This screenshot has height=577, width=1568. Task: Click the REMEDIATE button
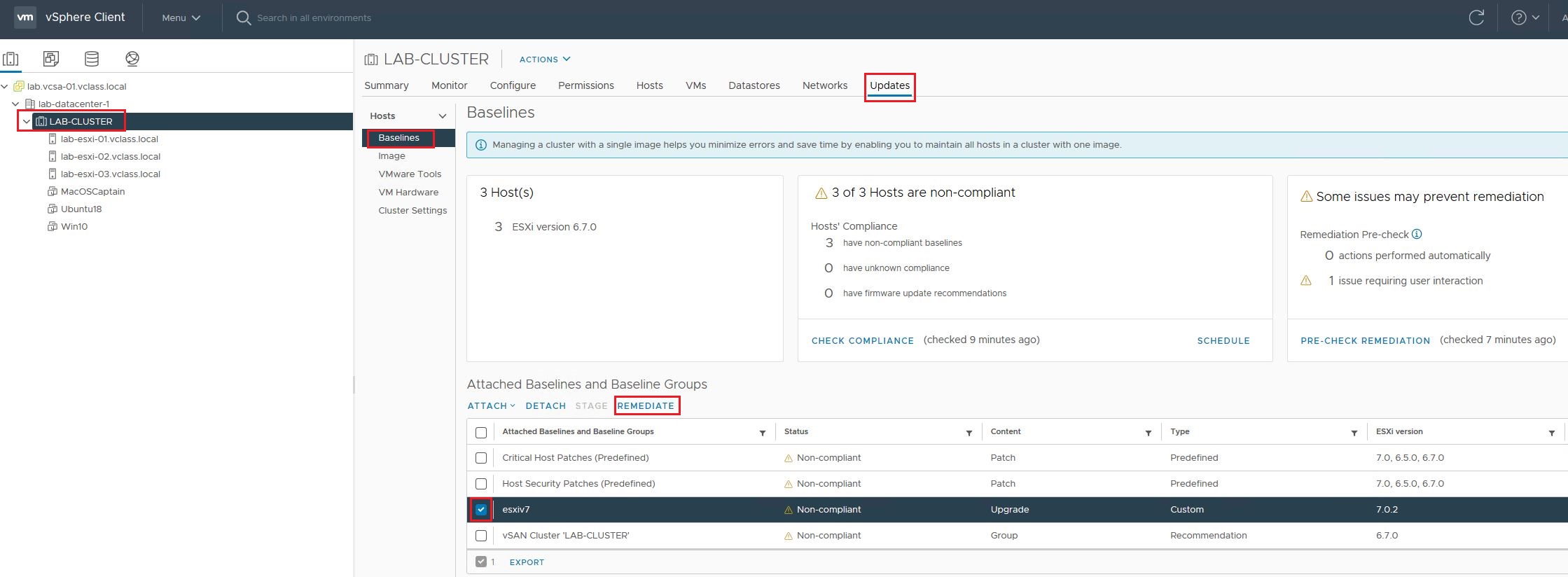[x=646, y=406]
